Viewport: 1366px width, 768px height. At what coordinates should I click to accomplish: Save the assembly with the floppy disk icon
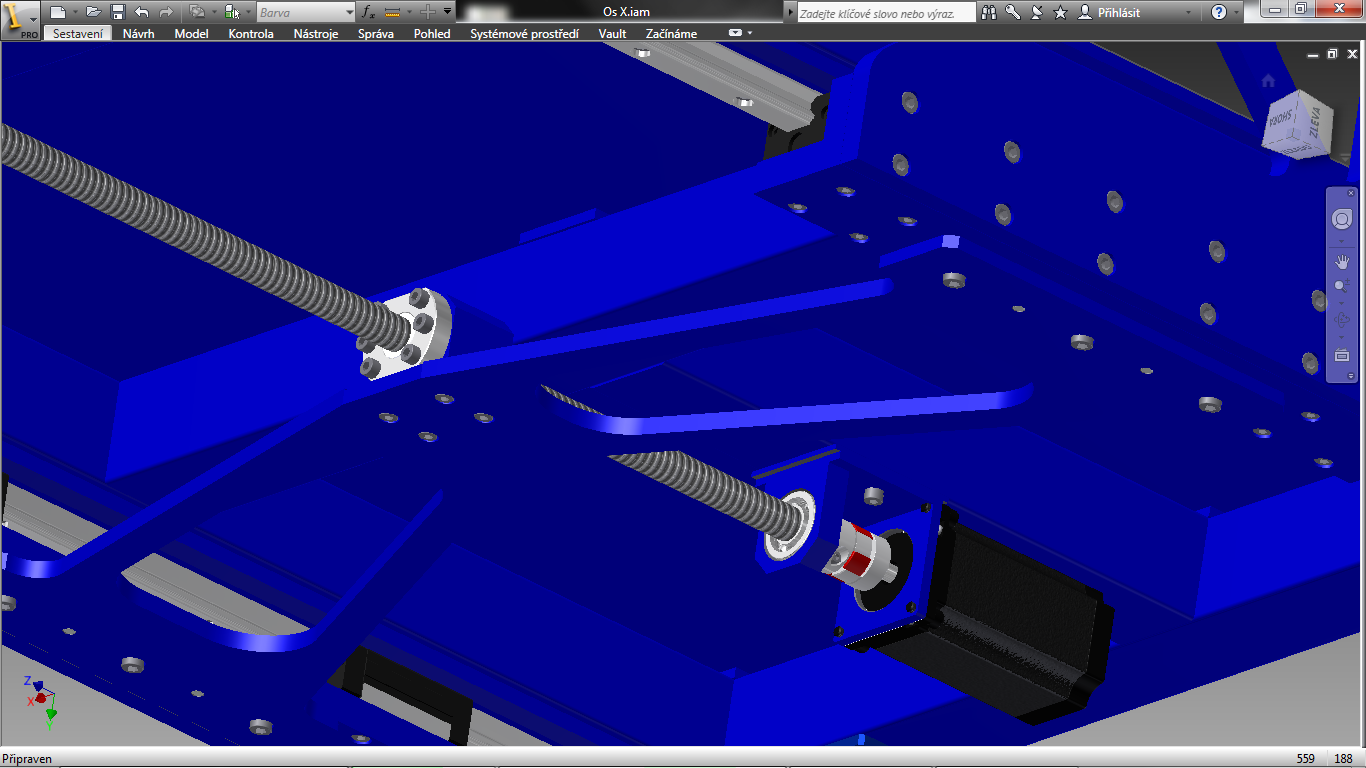(x=117, y=12)
